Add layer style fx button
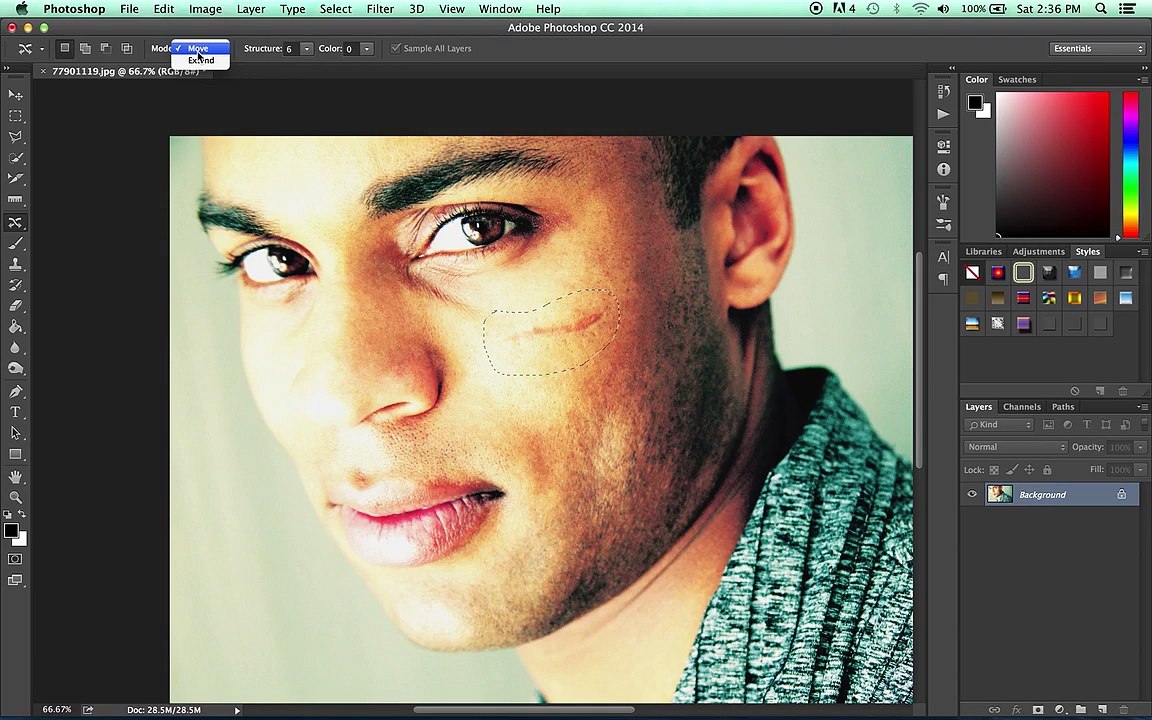The height and width of the screenshot is (720, 1152). (1016, 710)
